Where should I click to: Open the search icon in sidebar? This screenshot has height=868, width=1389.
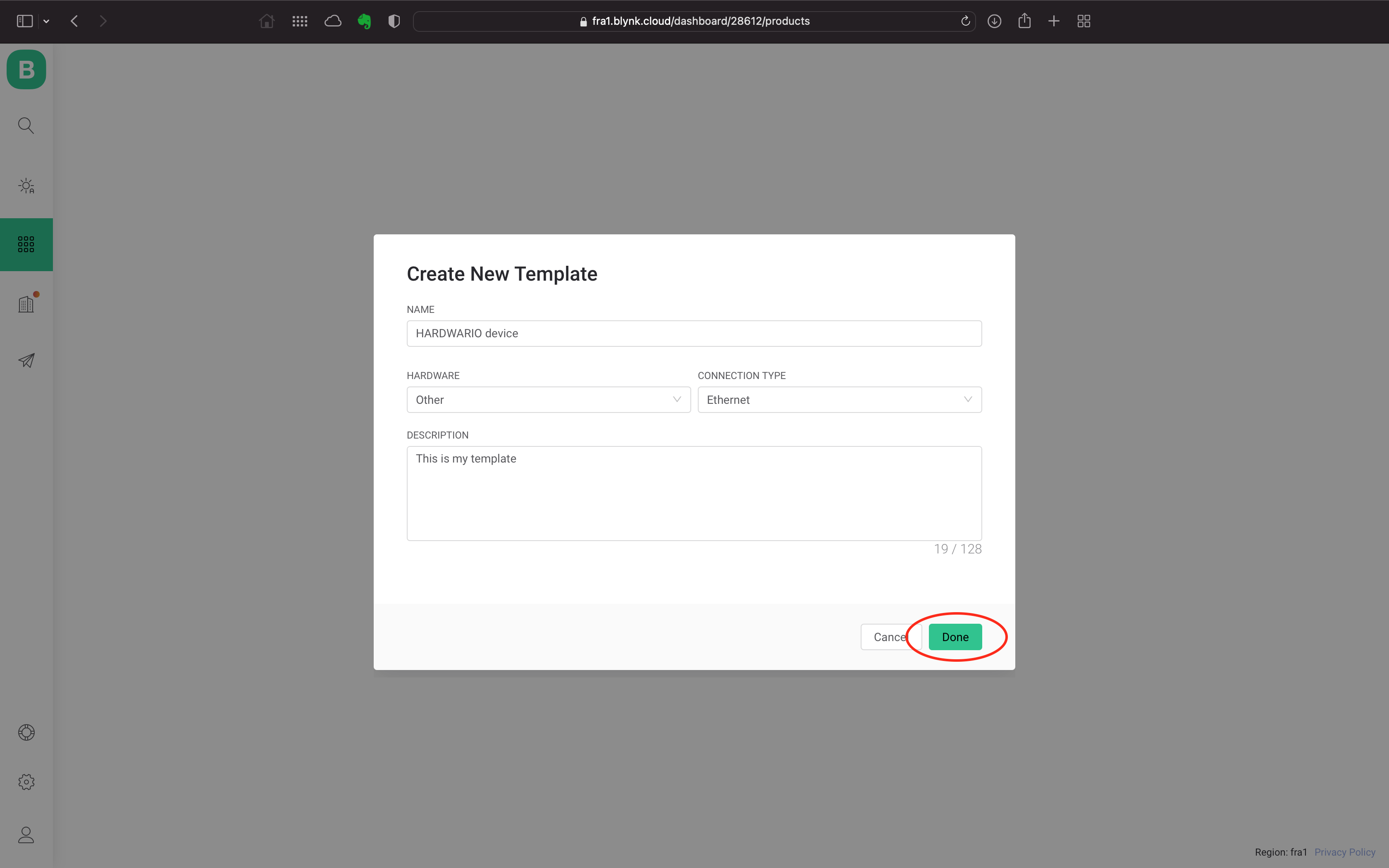click(26, 125)
